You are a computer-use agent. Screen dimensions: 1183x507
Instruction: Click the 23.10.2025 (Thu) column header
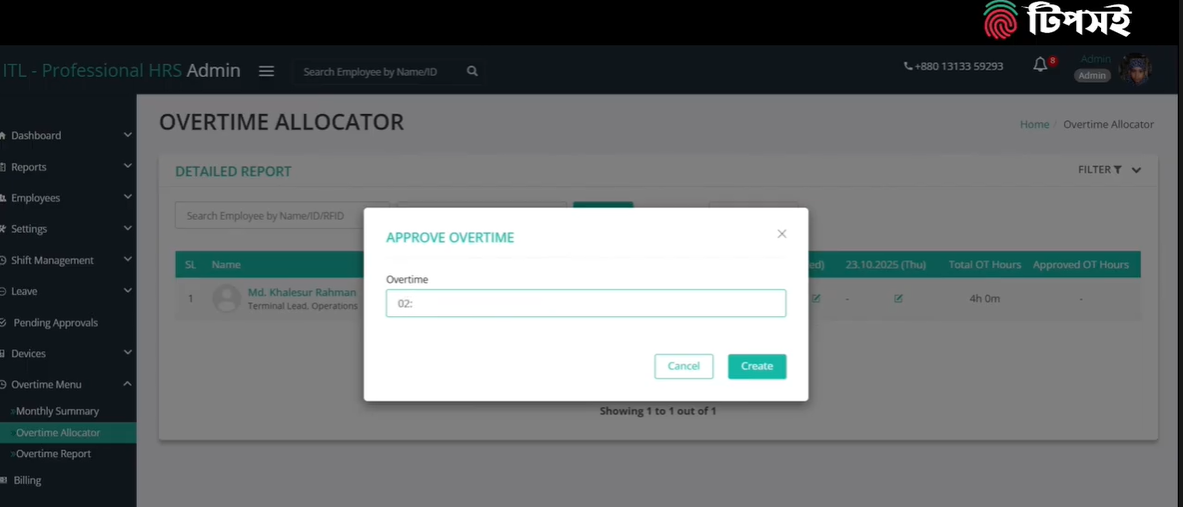tap(886, 265)
